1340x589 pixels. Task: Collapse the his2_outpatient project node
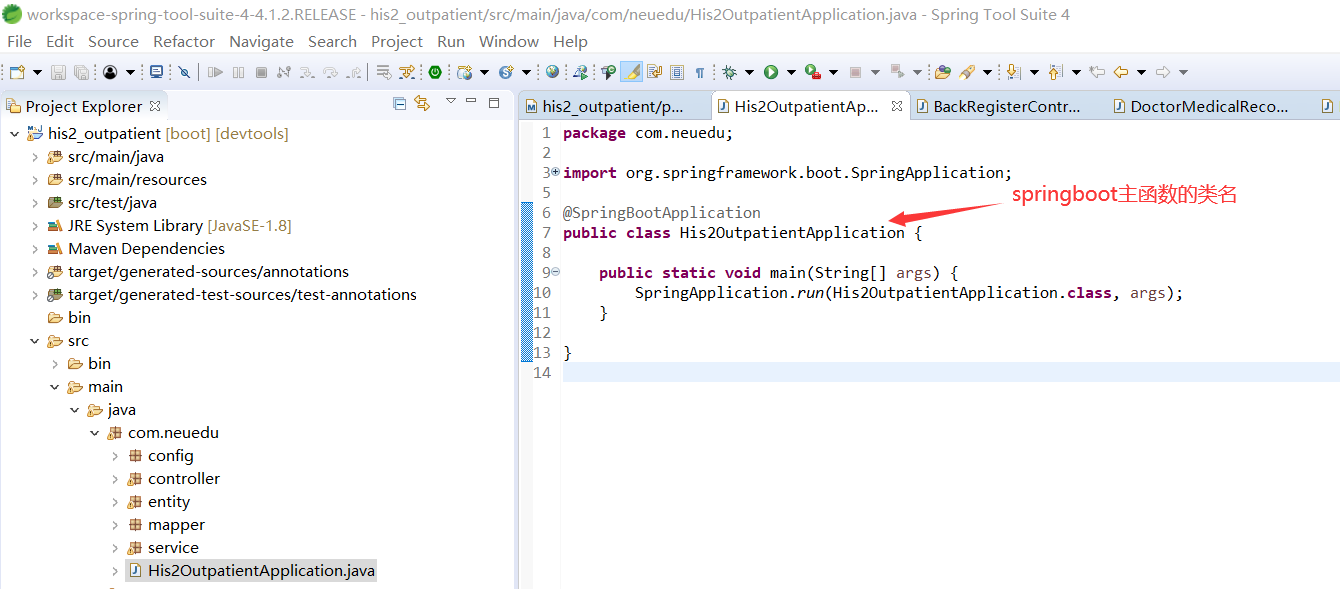14,134
